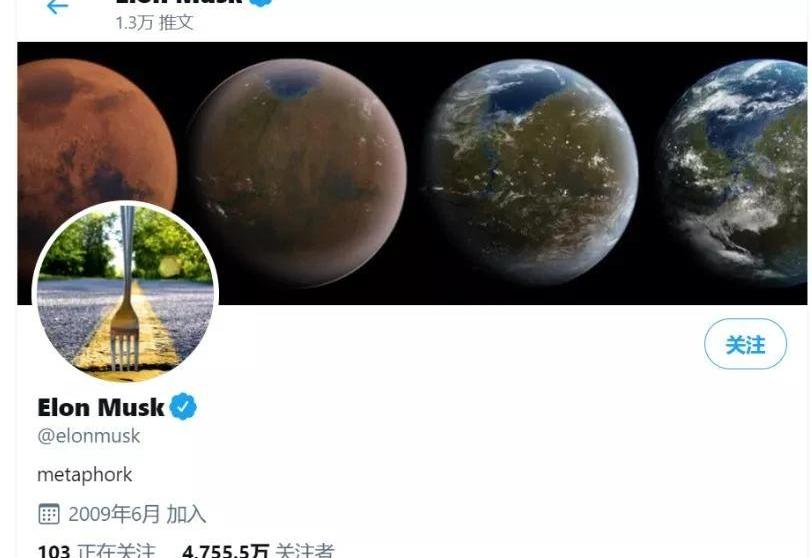Click the 2009年6月 加入 join date text
The height and width of the screenshot is (558, 812).
click(137, 515)
